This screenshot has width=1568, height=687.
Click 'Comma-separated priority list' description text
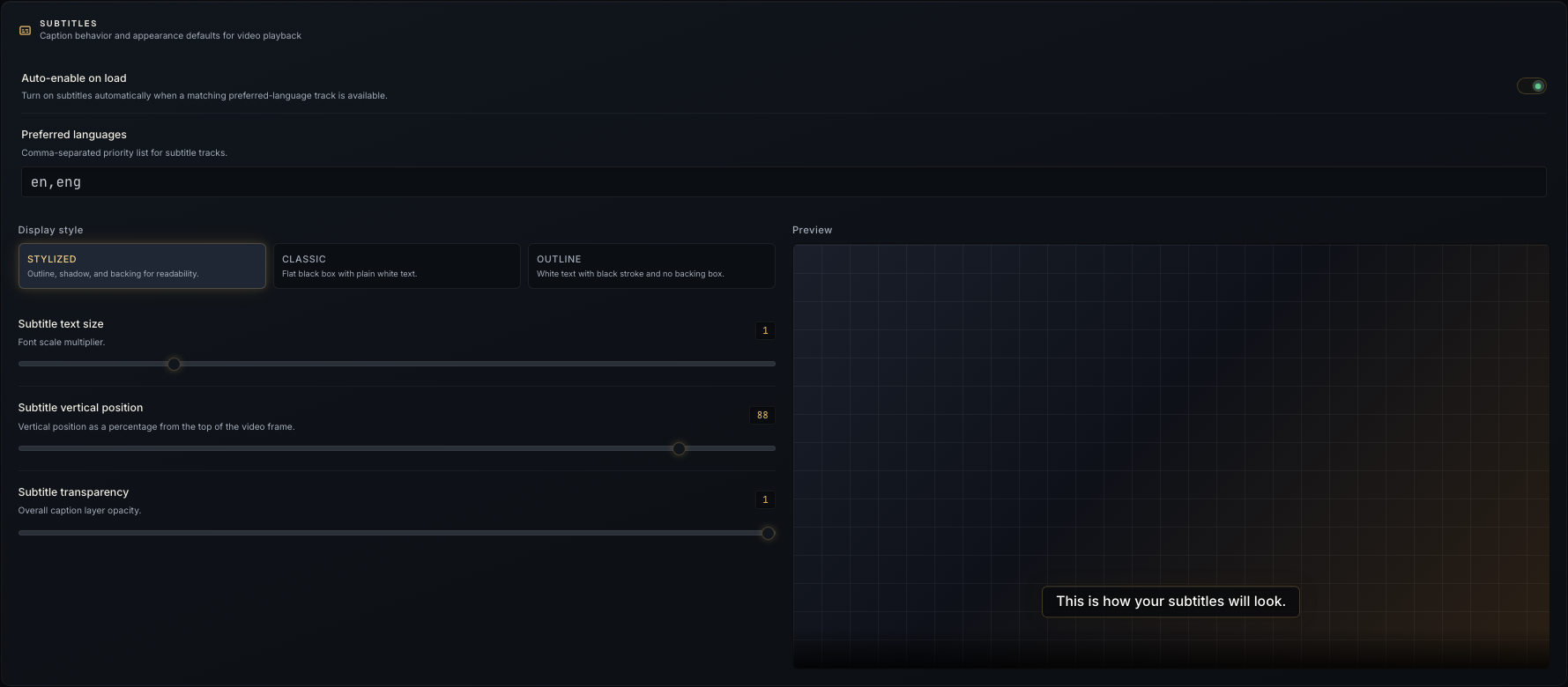124,152
